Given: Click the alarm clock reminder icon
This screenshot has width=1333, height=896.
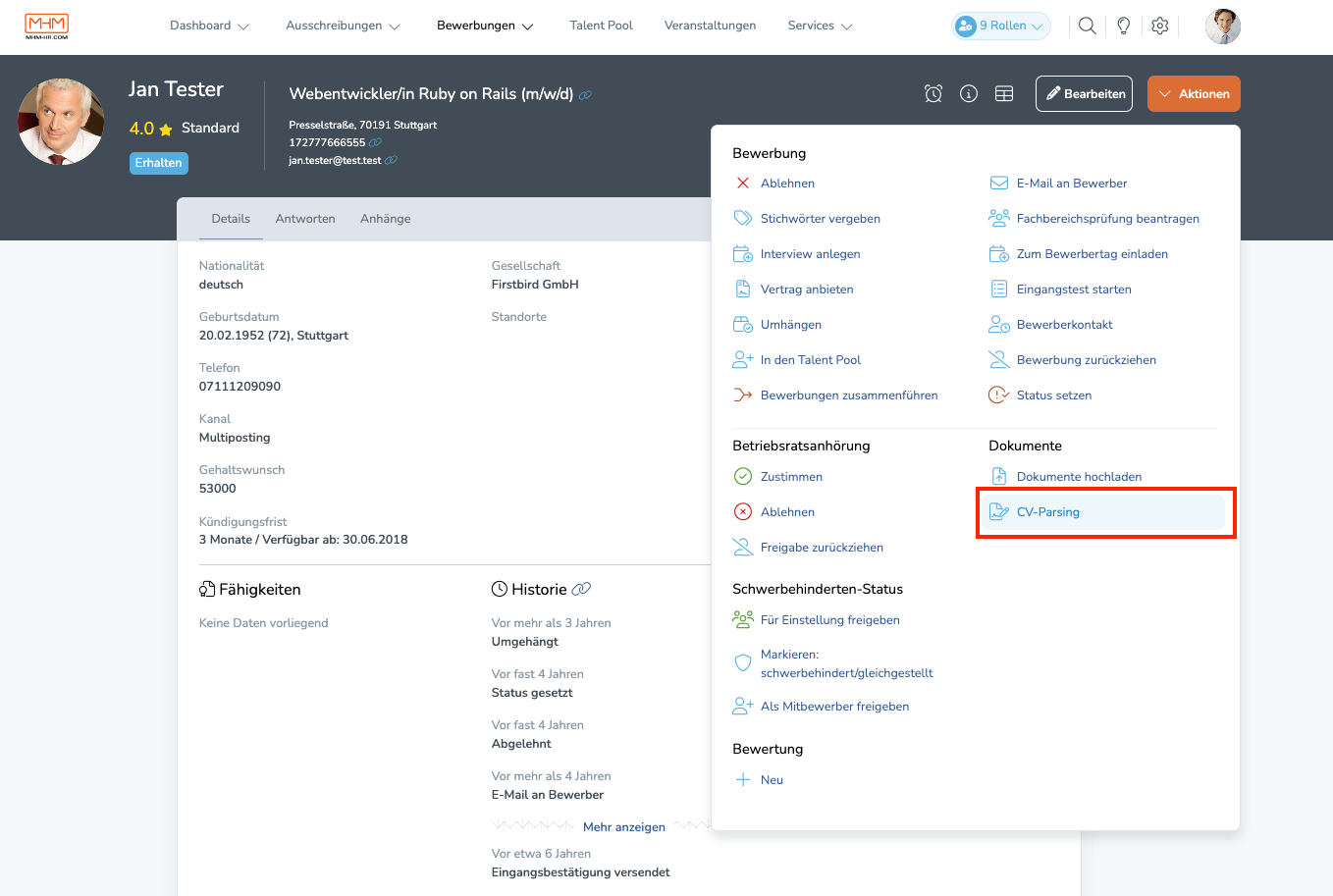Looking at the screenshot, I should pyautogui.click(x=933, y=94).
